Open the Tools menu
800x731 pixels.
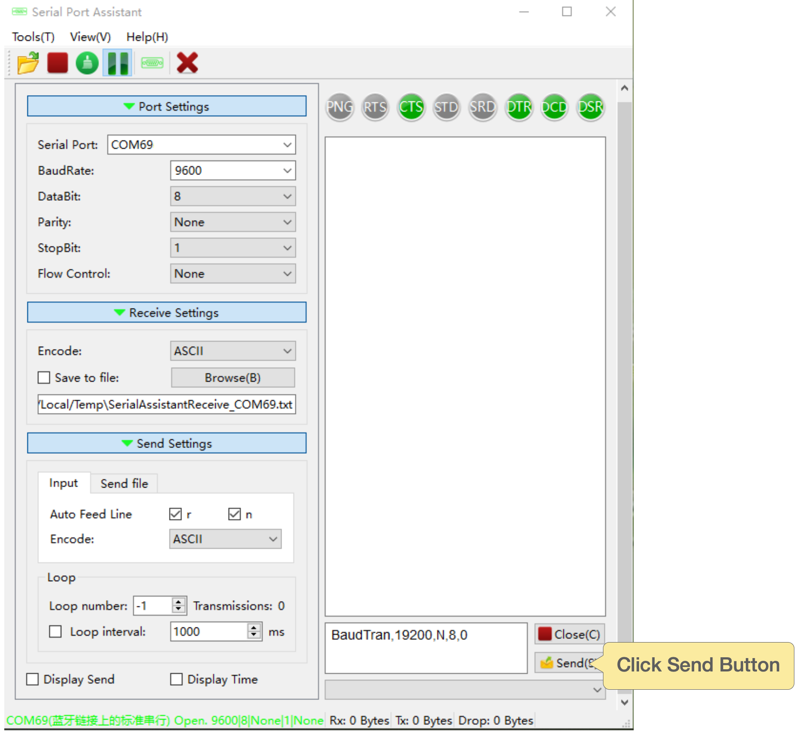(33, 37)
